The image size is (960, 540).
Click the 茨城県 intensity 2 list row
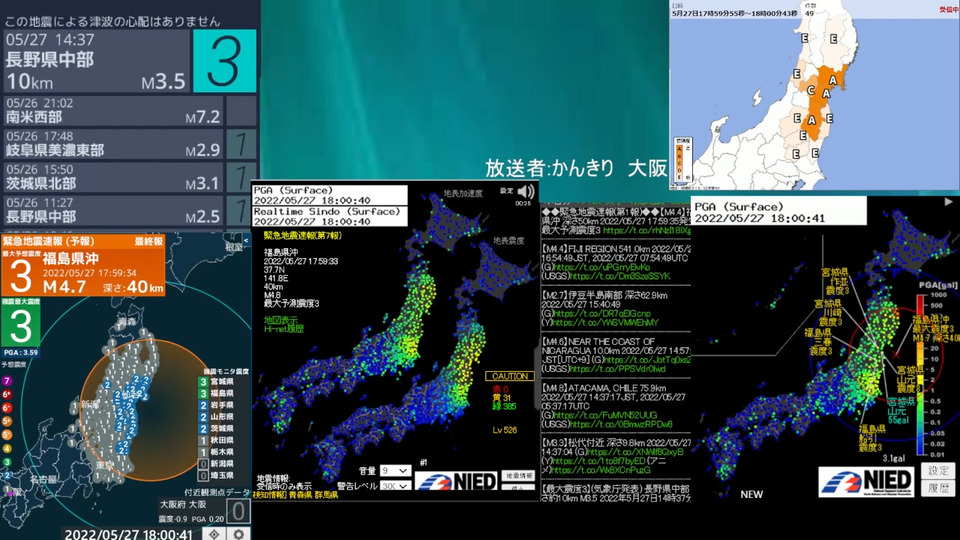(216, 429)
